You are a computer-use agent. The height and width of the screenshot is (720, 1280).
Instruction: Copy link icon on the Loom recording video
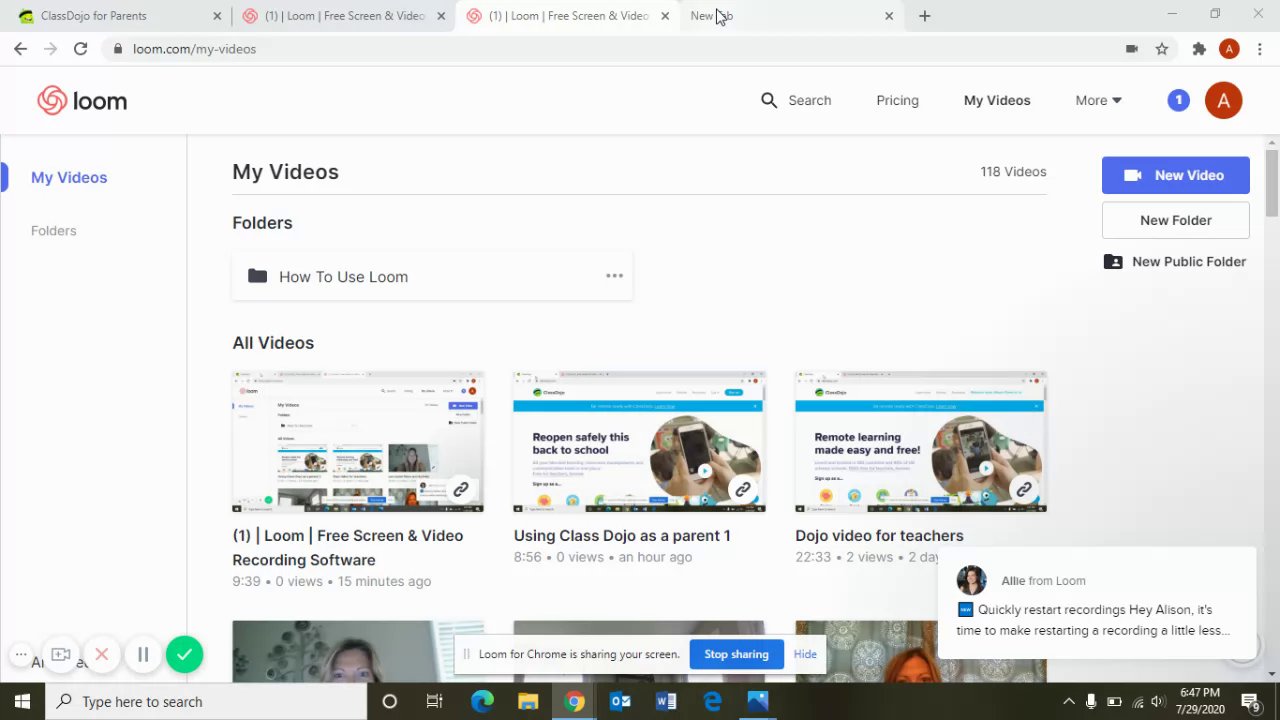coord(461,490)
